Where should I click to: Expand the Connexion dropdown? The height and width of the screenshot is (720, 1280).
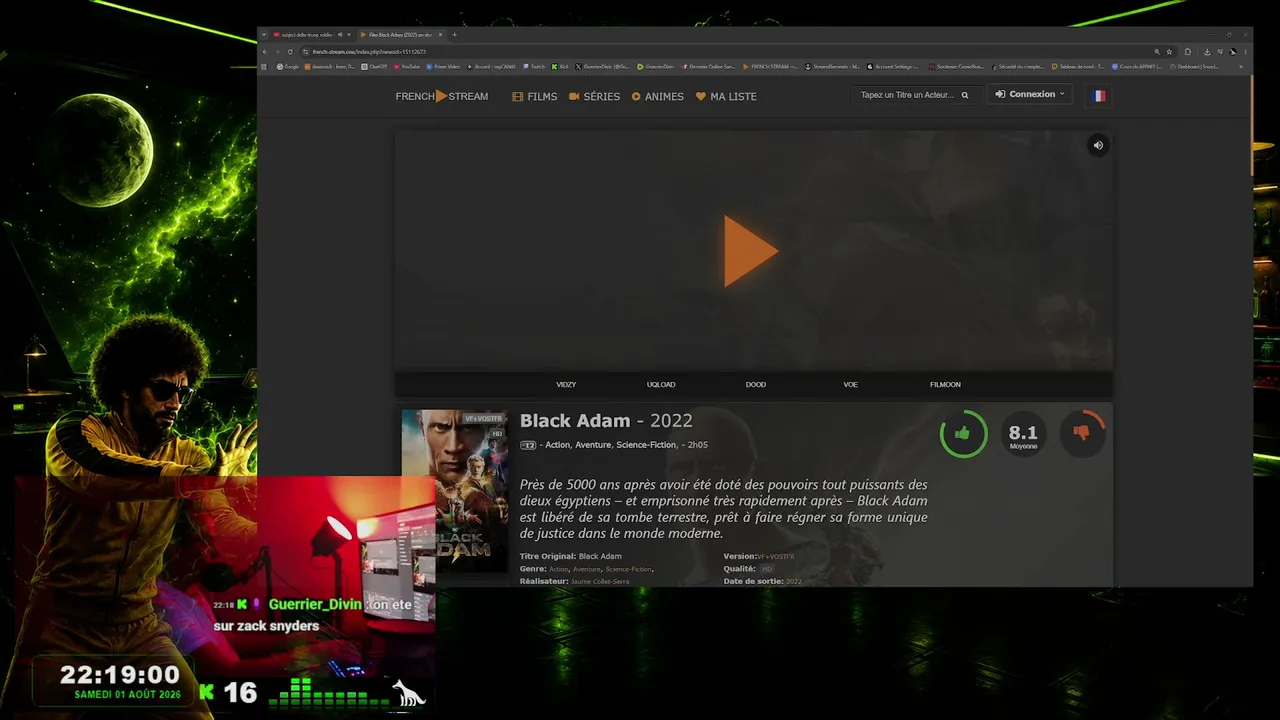[x=1030, y=94]
